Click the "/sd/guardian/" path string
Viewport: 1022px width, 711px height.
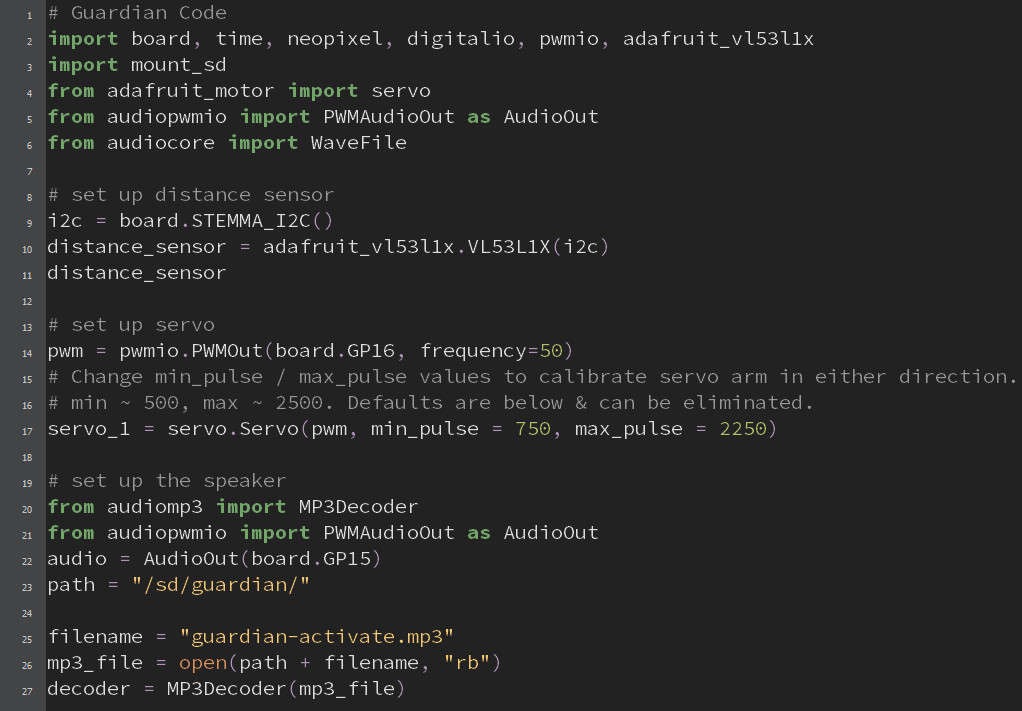click(221, 585)
